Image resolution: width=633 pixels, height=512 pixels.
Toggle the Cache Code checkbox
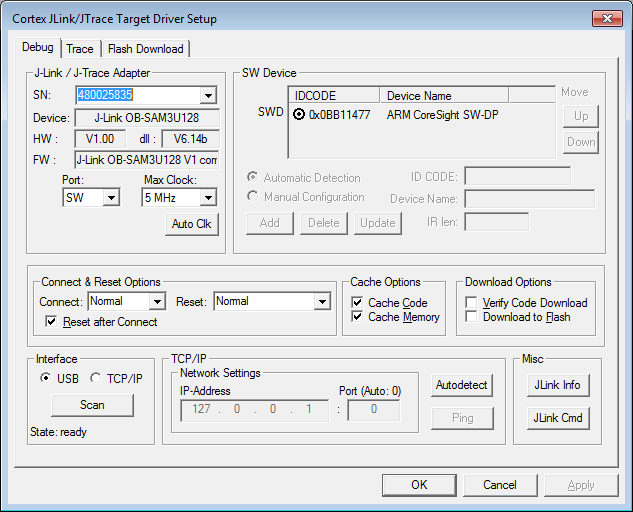357,302
